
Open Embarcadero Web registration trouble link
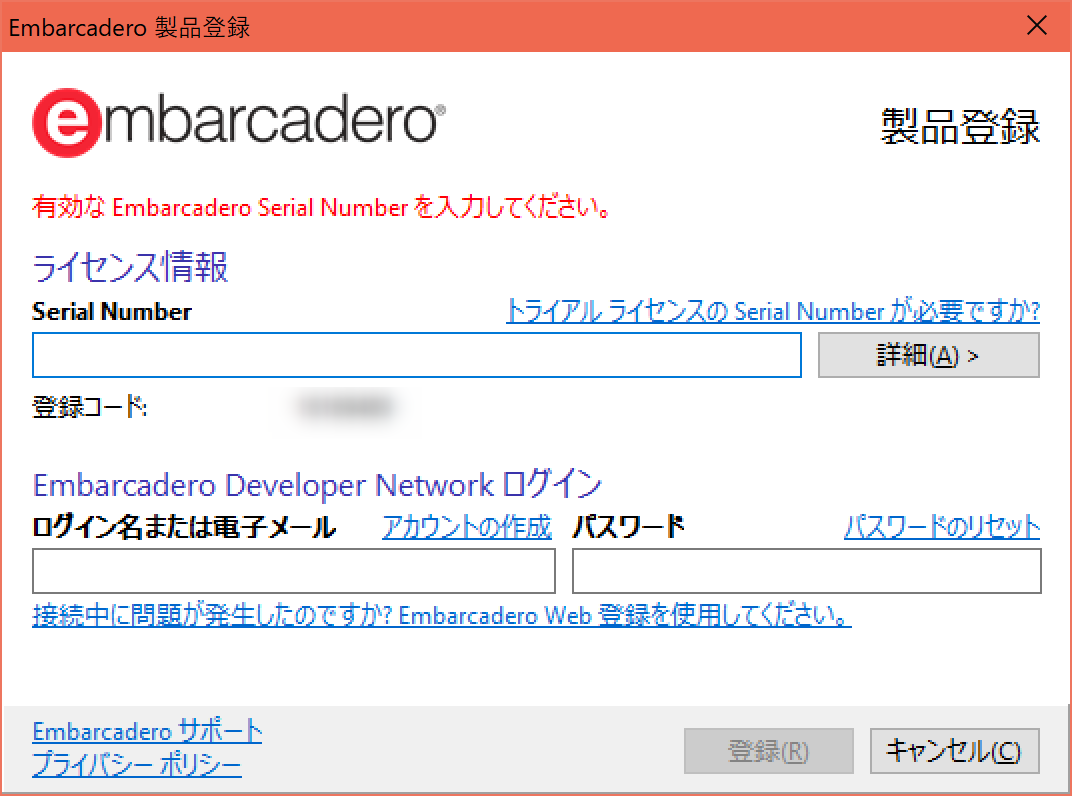pyautogui.click(x=442, y=615)
